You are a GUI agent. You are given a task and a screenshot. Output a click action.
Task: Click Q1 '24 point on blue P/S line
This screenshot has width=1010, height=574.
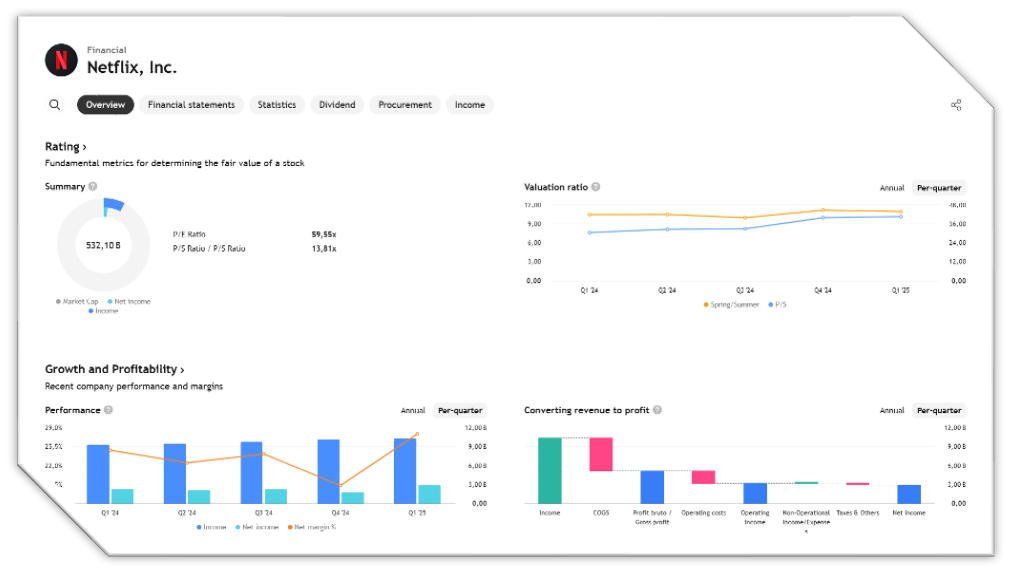(x=589, y=233)
